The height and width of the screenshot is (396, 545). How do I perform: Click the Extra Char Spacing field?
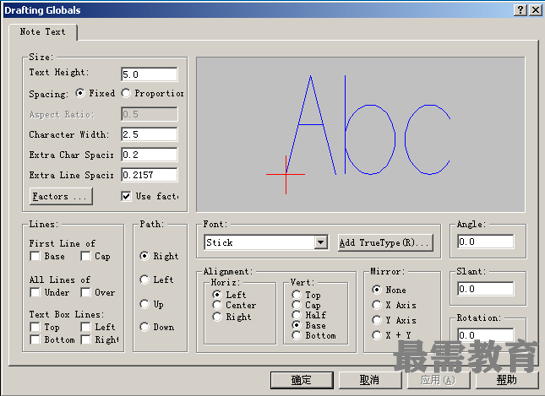149,154
